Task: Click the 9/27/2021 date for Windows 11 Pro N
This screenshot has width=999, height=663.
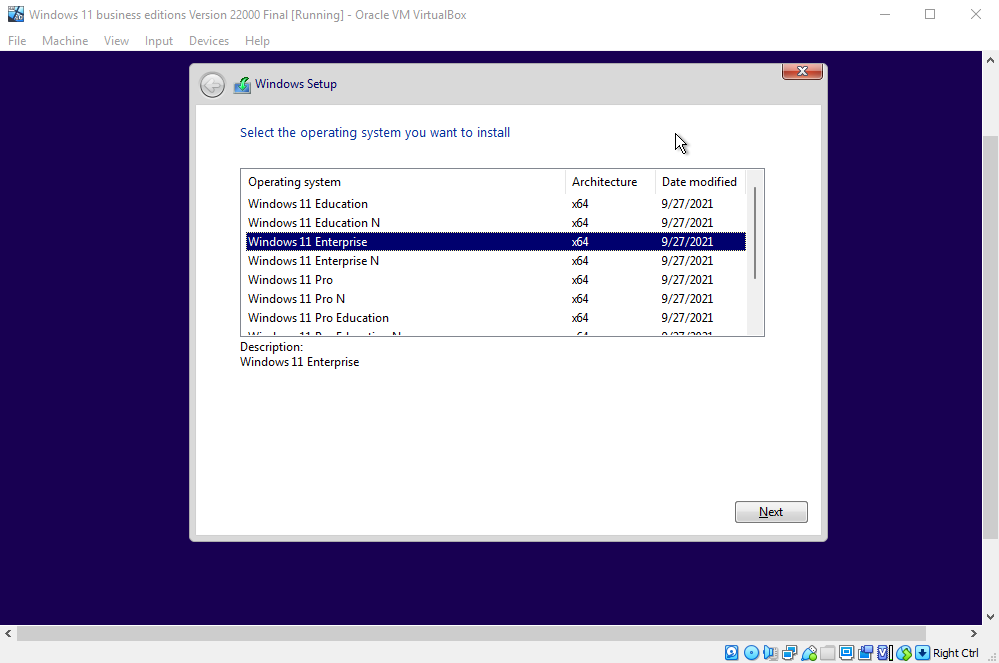Action: point(687,299)
